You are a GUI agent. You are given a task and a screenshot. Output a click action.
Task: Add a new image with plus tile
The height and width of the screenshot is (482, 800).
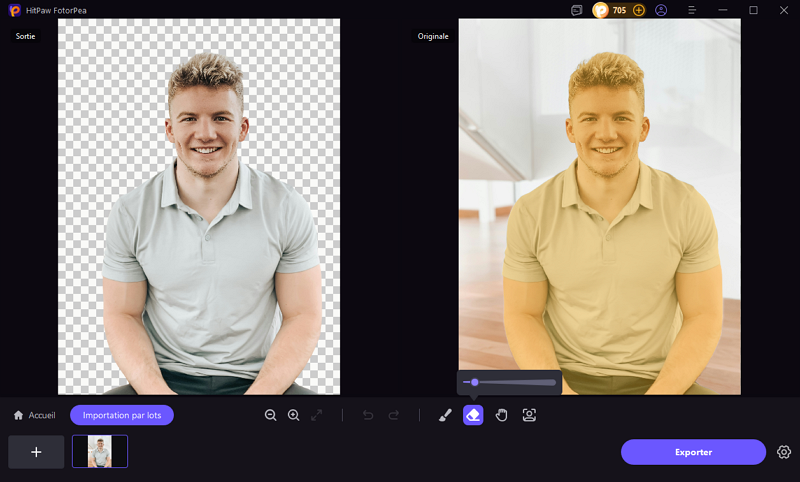tap(36, 452)
